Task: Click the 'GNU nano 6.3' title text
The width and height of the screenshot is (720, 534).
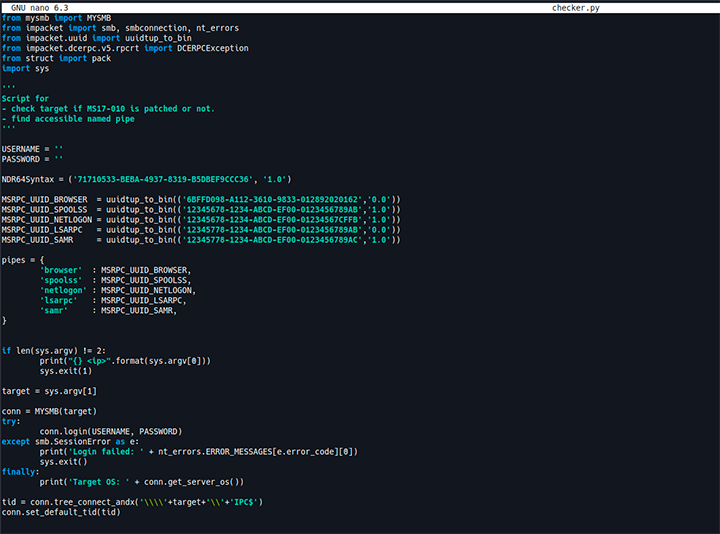Action: click(39, 8)
